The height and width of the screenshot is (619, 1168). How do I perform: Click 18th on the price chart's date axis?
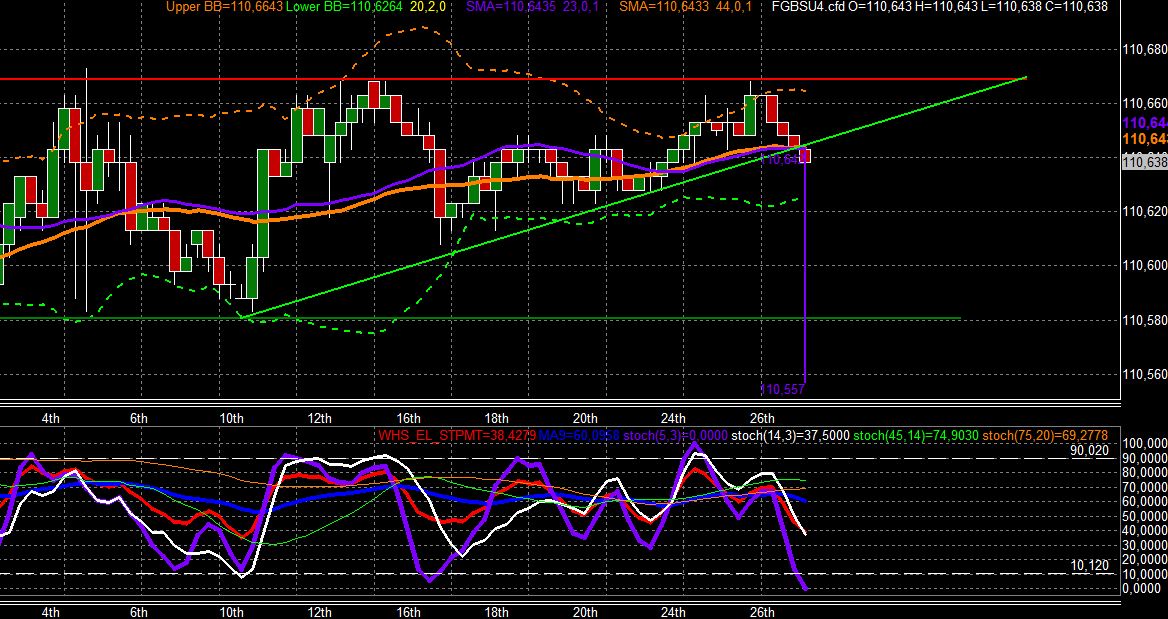click(x=496, y=417)
